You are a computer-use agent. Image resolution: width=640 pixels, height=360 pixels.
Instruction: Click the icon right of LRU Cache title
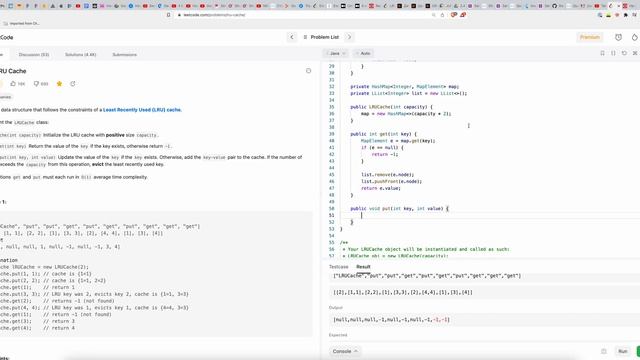point(309,71)
